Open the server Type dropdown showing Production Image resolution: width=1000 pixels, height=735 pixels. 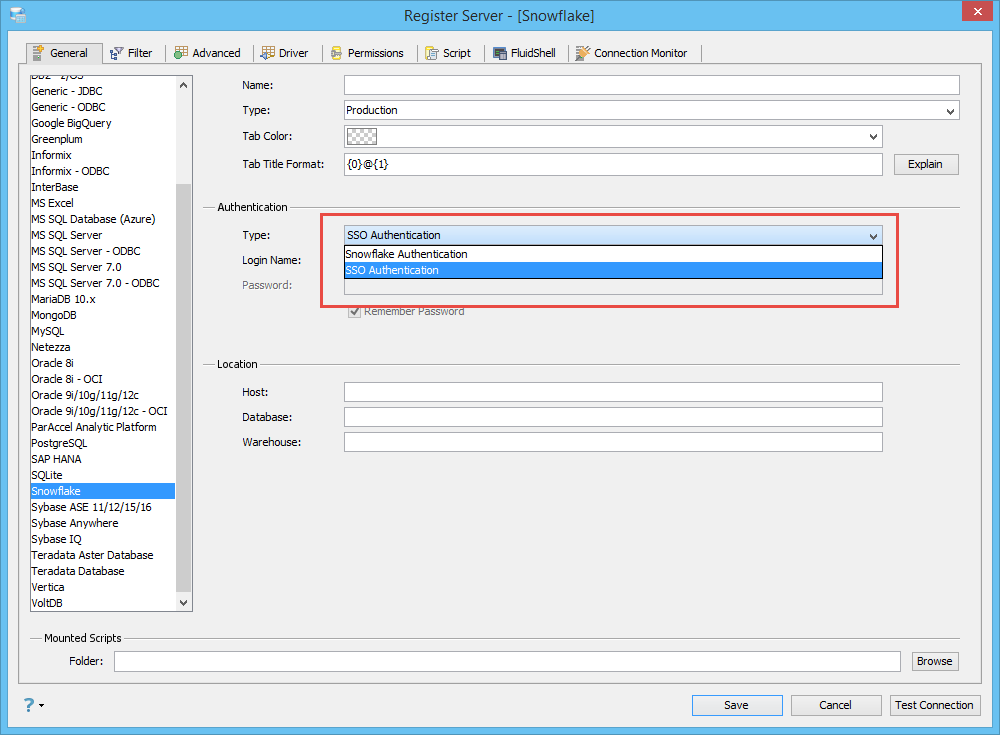tap(651, 110)
